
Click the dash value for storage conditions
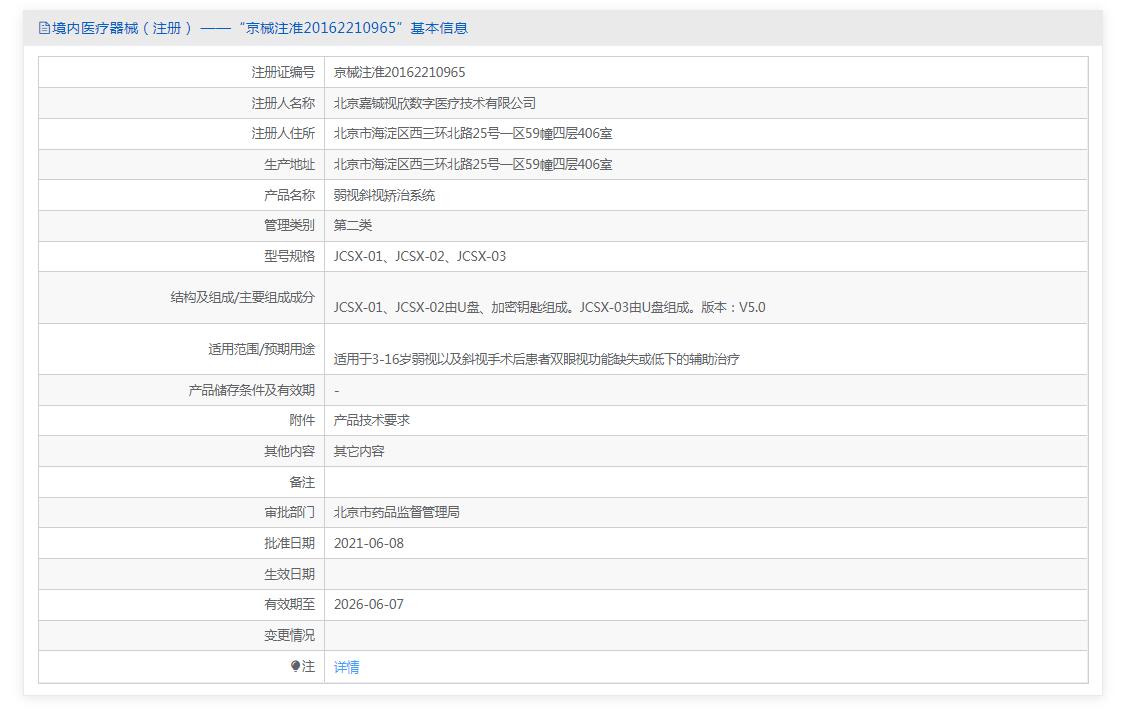point(337,391)
